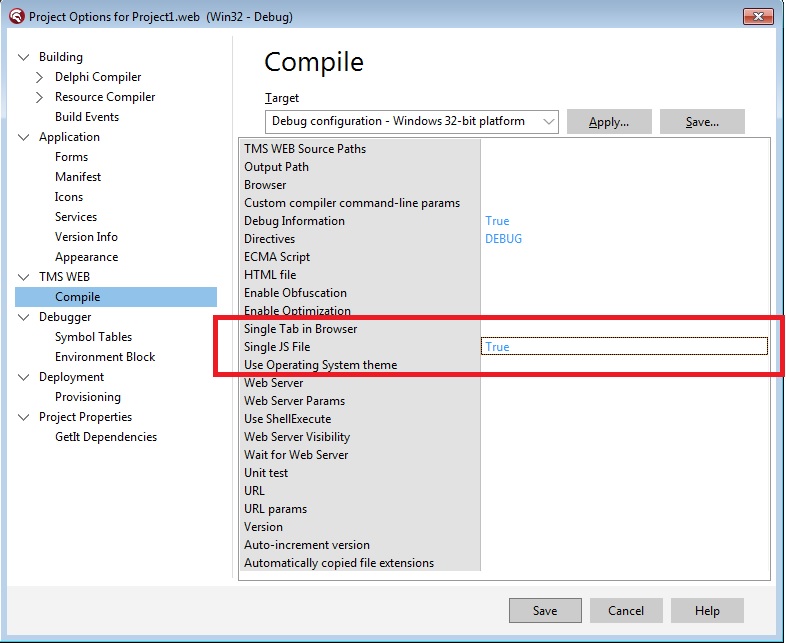
Task: Select the Manifest tree item
Action: click(x=78, y=177)
